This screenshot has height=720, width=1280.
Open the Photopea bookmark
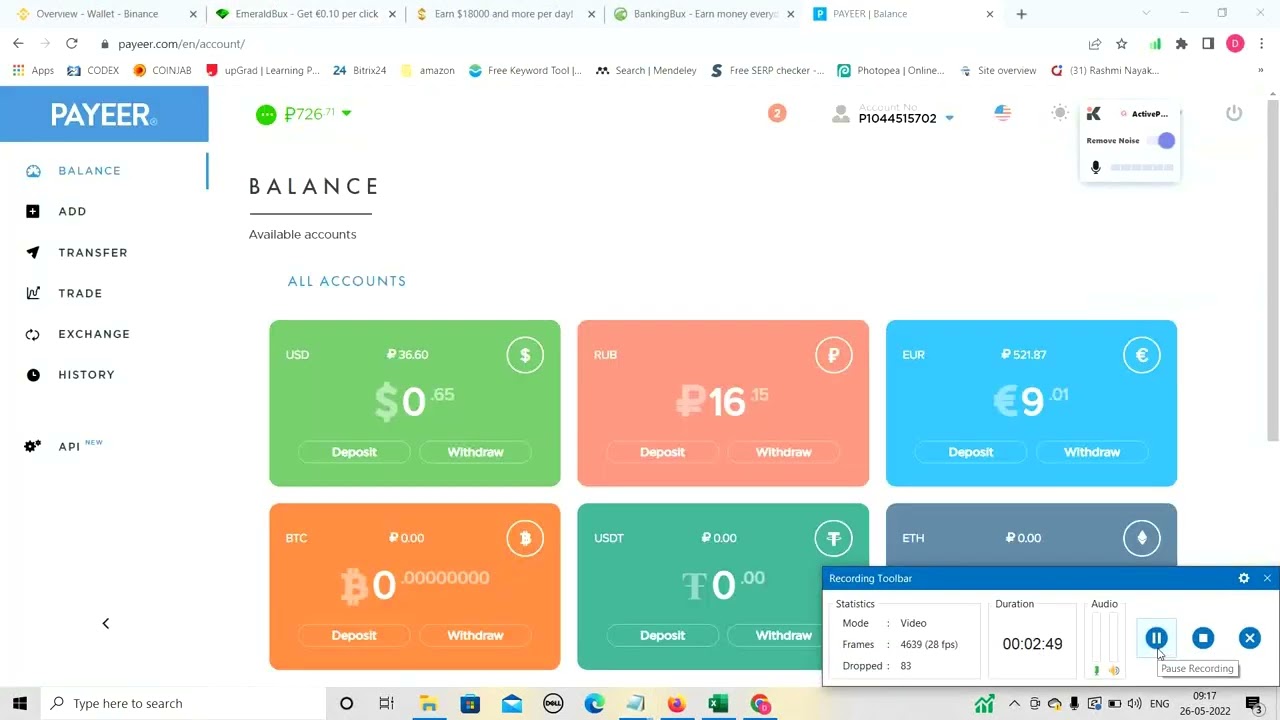click(x=891, y=71)
